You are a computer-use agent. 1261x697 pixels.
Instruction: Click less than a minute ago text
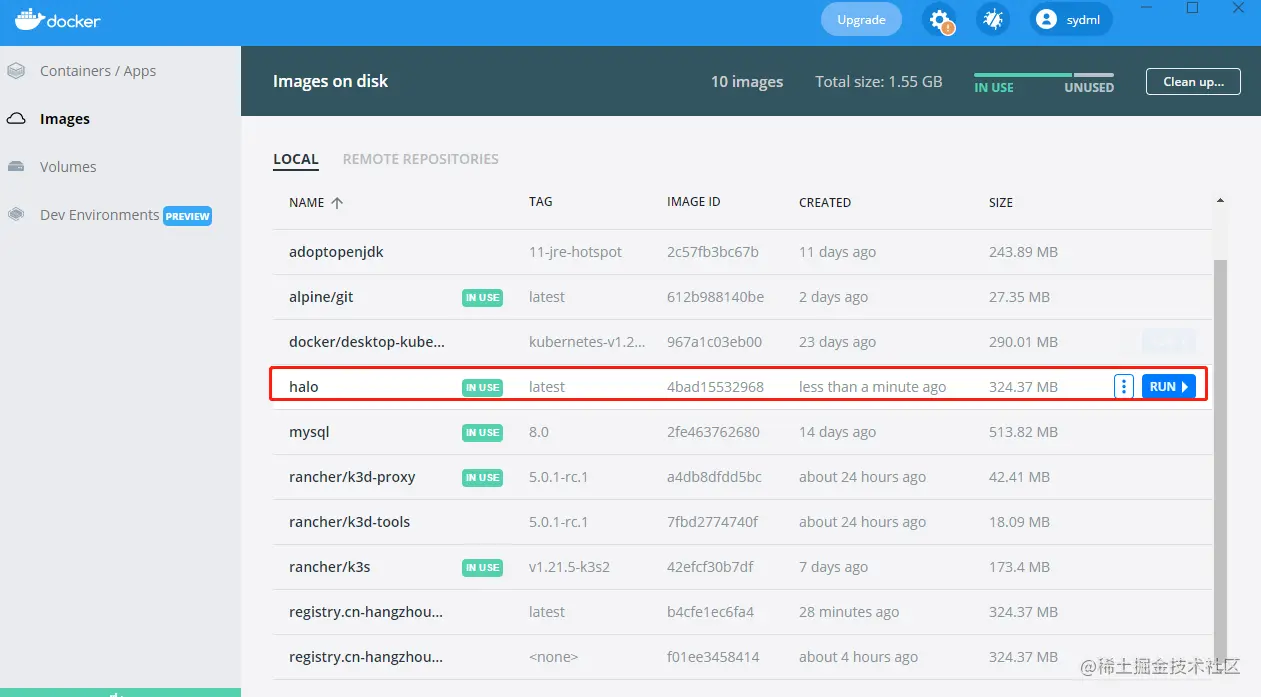click(x=872, y=387)
